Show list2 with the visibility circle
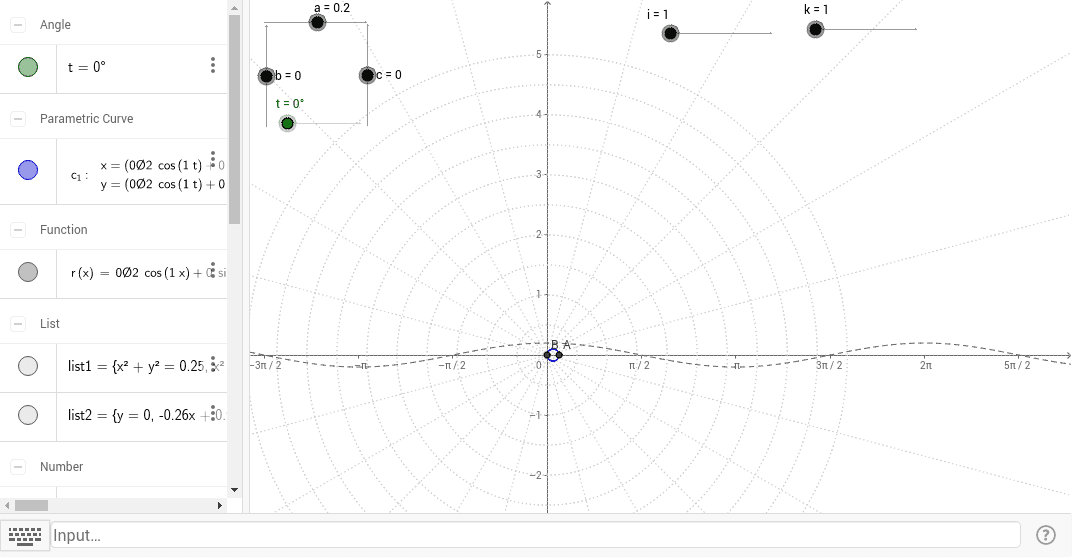The image size is (1073, 558). [28, 415]
